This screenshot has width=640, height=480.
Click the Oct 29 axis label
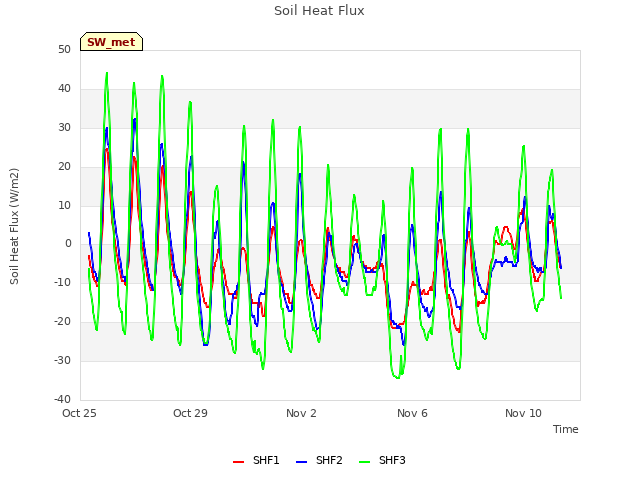coord(190,413)
